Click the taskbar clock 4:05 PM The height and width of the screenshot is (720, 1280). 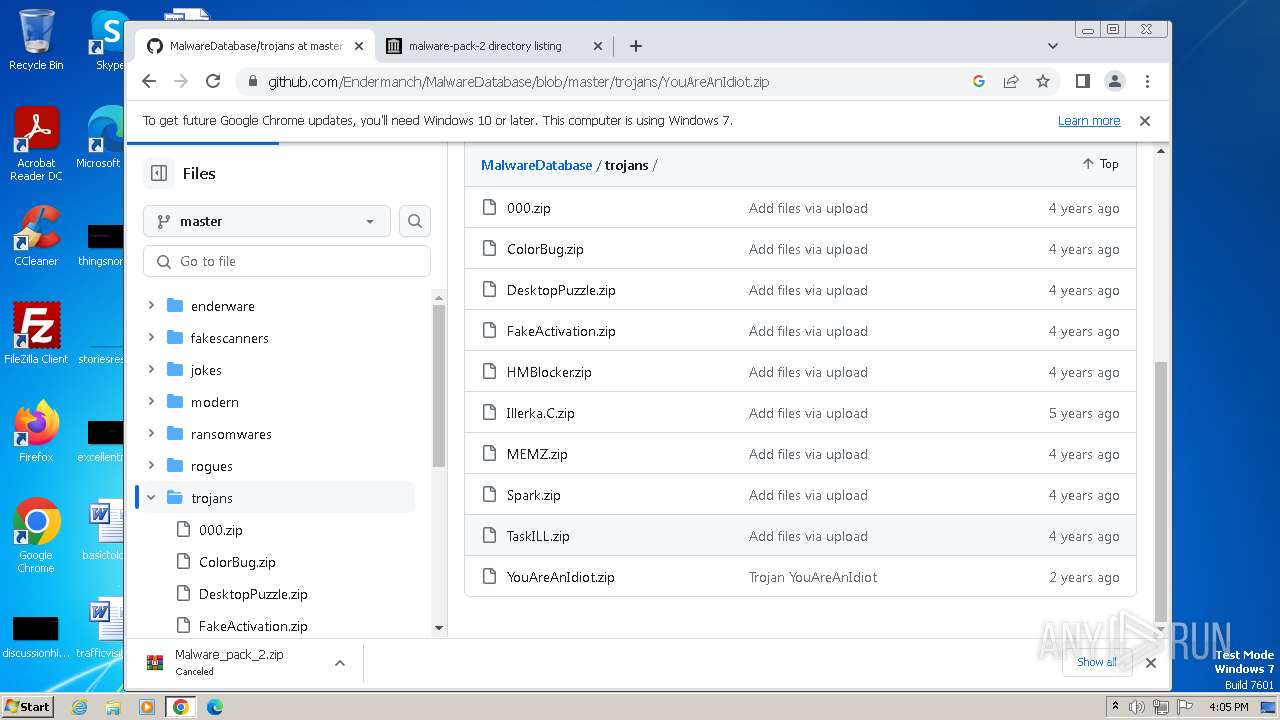coord(1228,707)
